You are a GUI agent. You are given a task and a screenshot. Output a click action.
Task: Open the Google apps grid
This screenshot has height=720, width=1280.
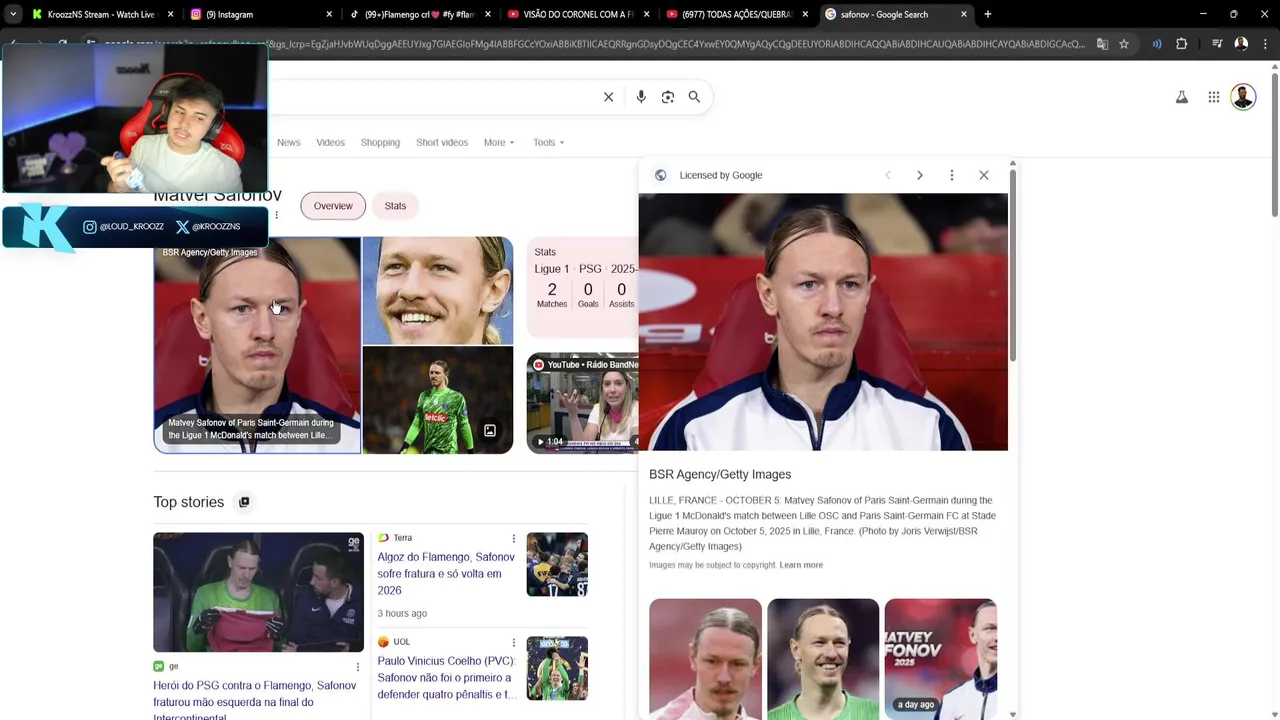[1213, 97]
